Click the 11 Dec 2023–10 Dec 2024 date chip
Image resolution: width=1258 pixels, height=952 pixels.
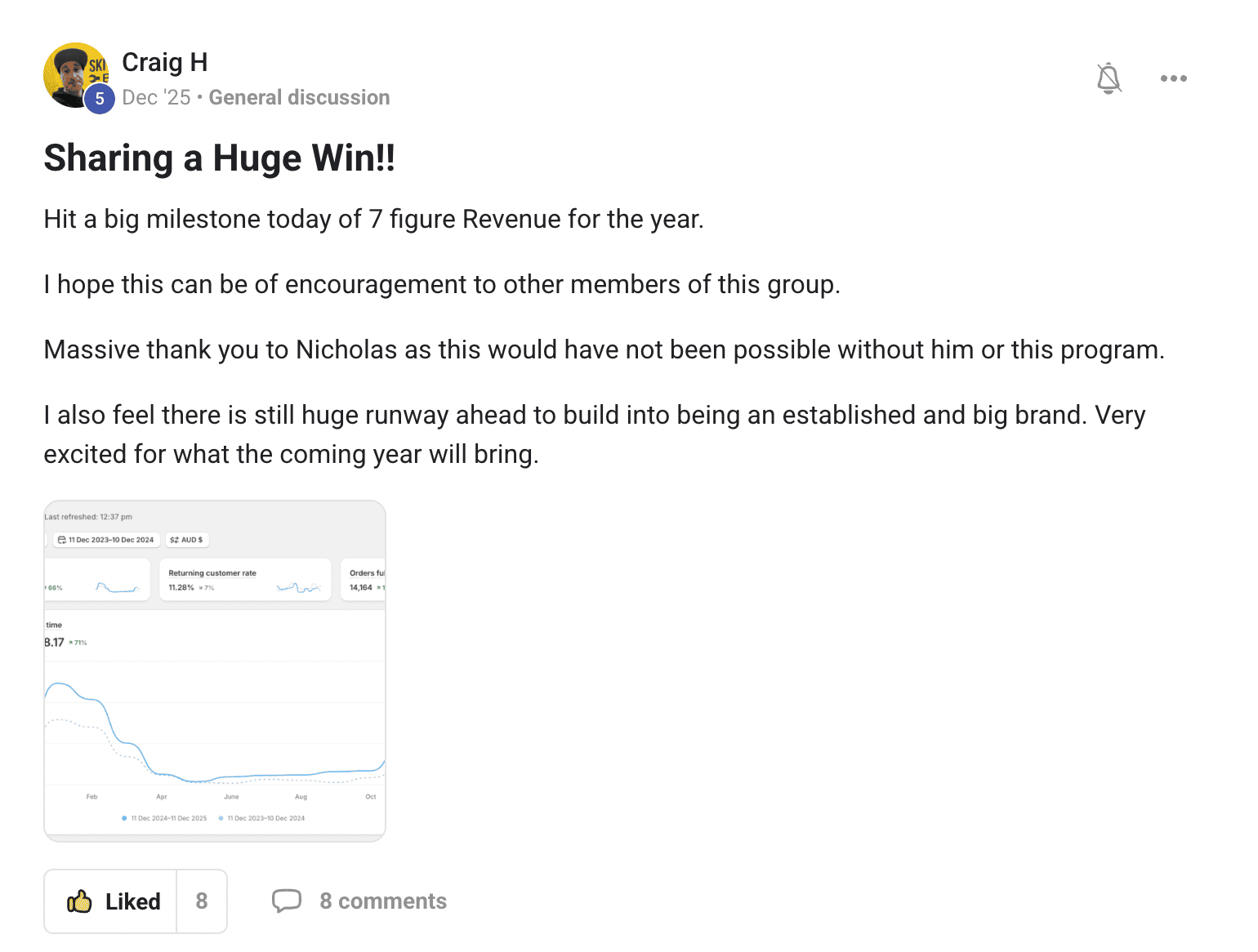click(x=107, y=540)
